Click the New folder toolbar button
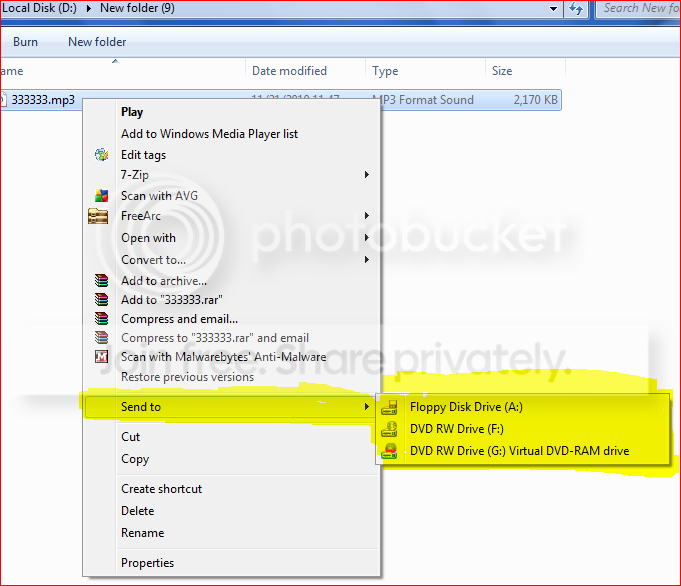Screen dimensions: 681x586 tap(97, 42)
